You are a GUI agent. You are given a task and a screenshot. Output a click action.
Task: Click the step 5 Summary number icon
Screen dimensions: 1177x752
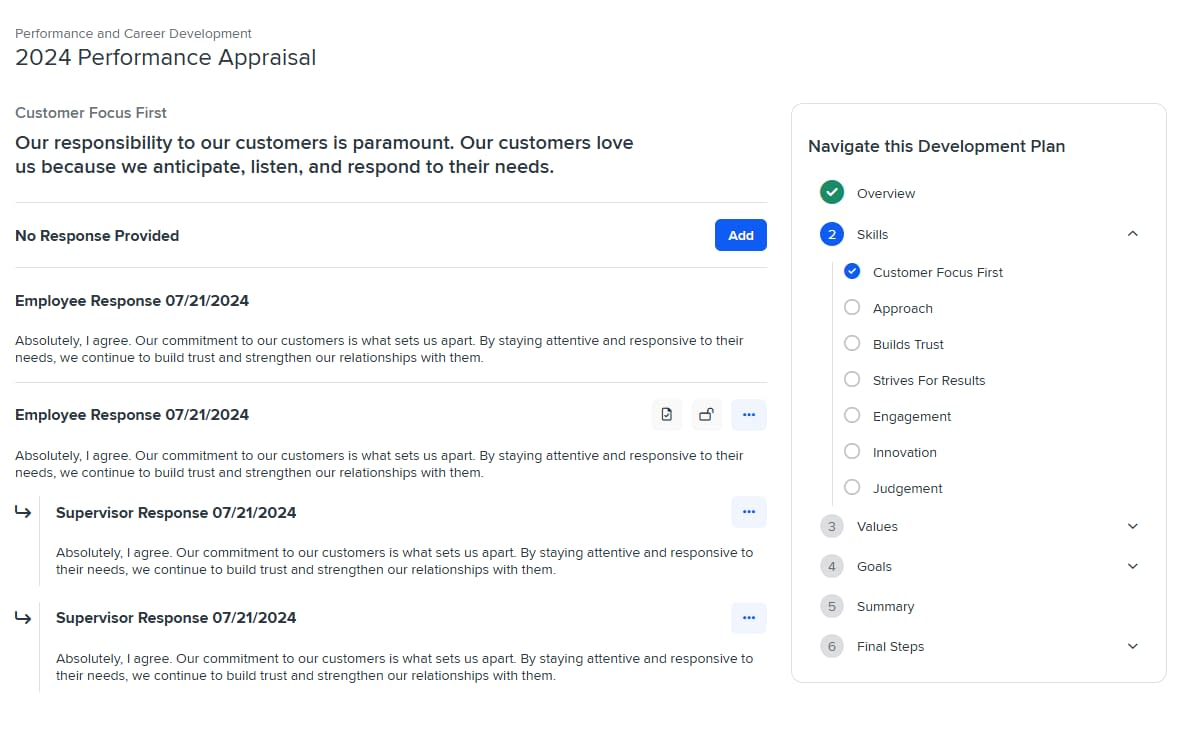[831, 606]
